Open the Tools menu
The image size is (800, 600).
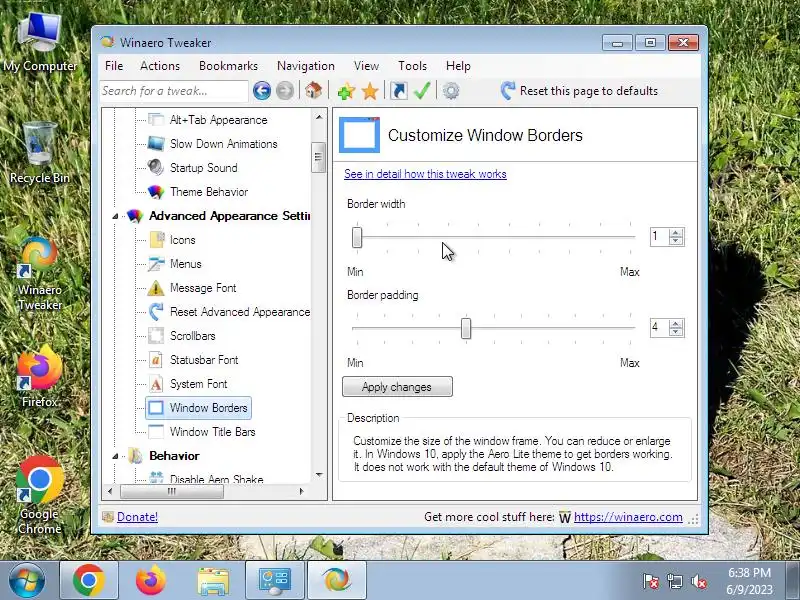pyautogui.click(x=412, y=66)
